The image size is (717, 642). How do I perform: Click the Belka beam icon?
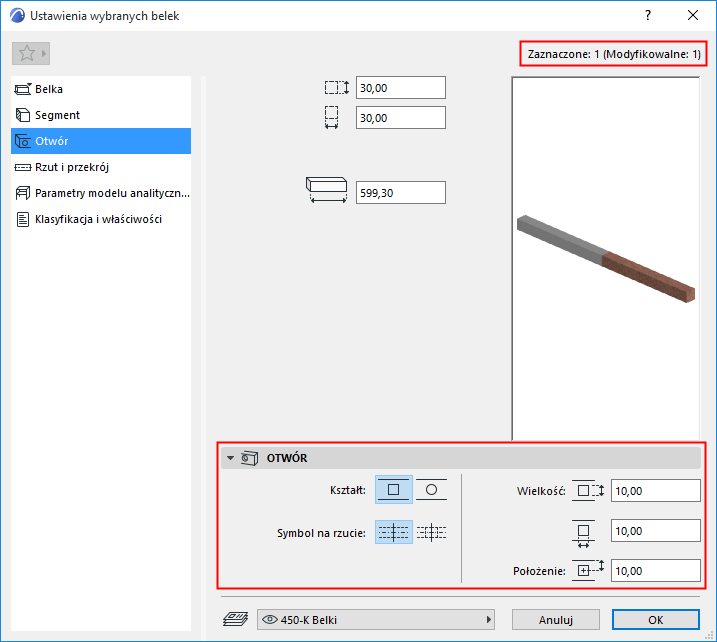click(23, 89)
